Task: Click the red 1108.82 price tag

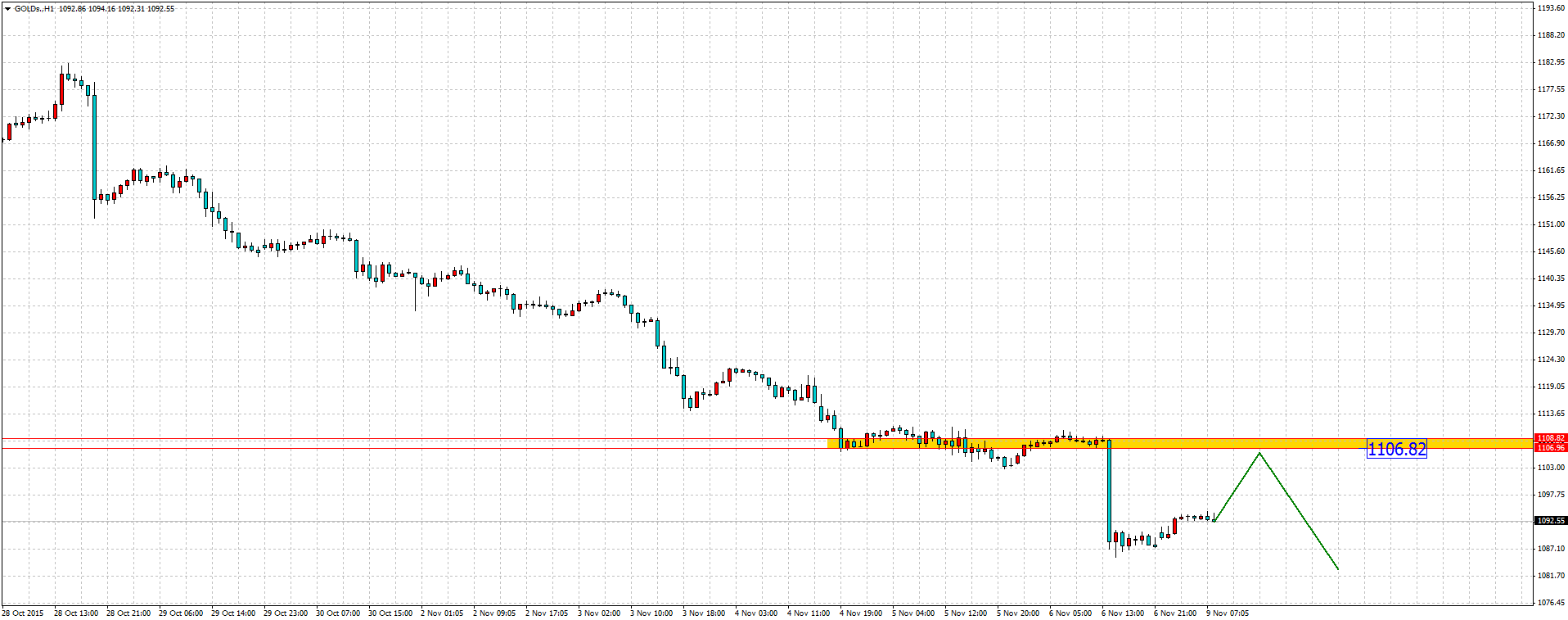Action: click(x=1551, y=438)
